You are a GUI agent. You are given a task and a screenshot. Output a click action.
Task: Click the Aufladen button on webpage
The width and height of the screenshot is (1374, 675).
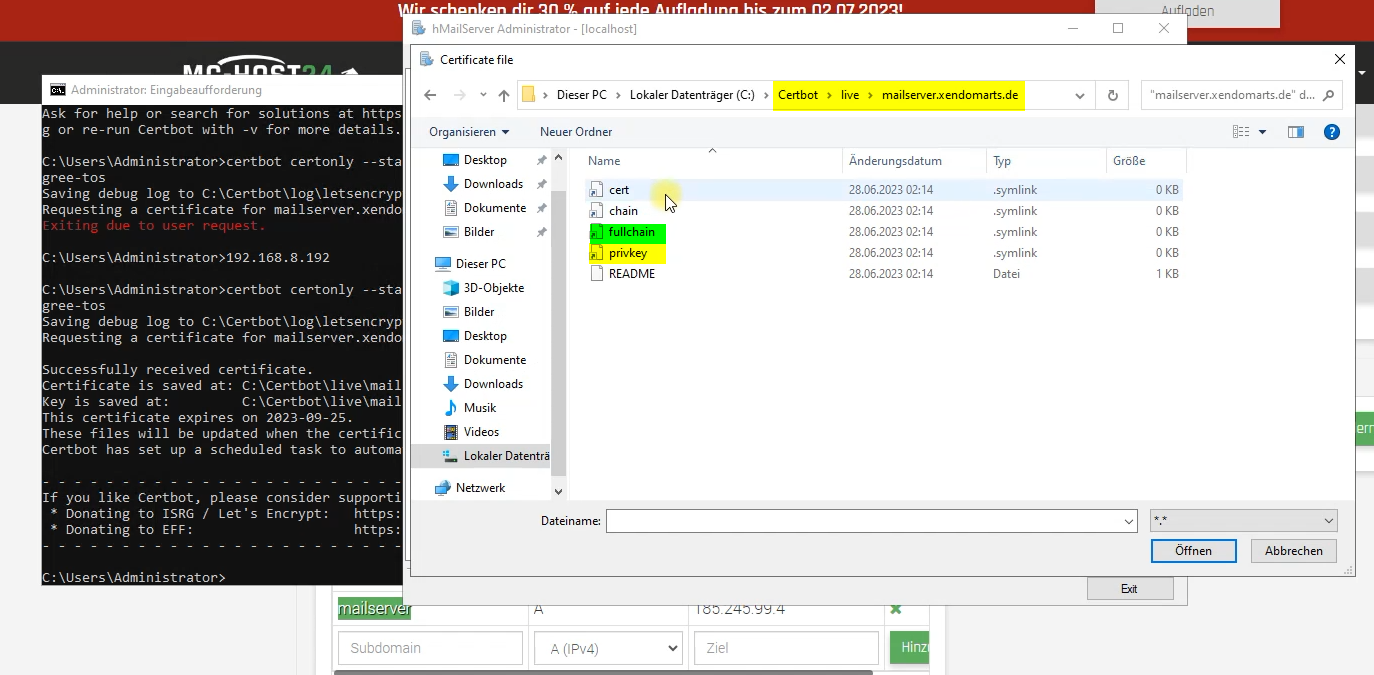(1188, 11)
